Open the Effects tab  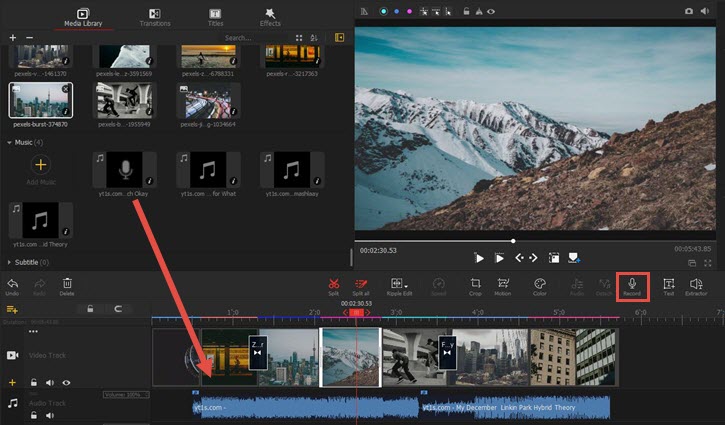coord(270,17)
